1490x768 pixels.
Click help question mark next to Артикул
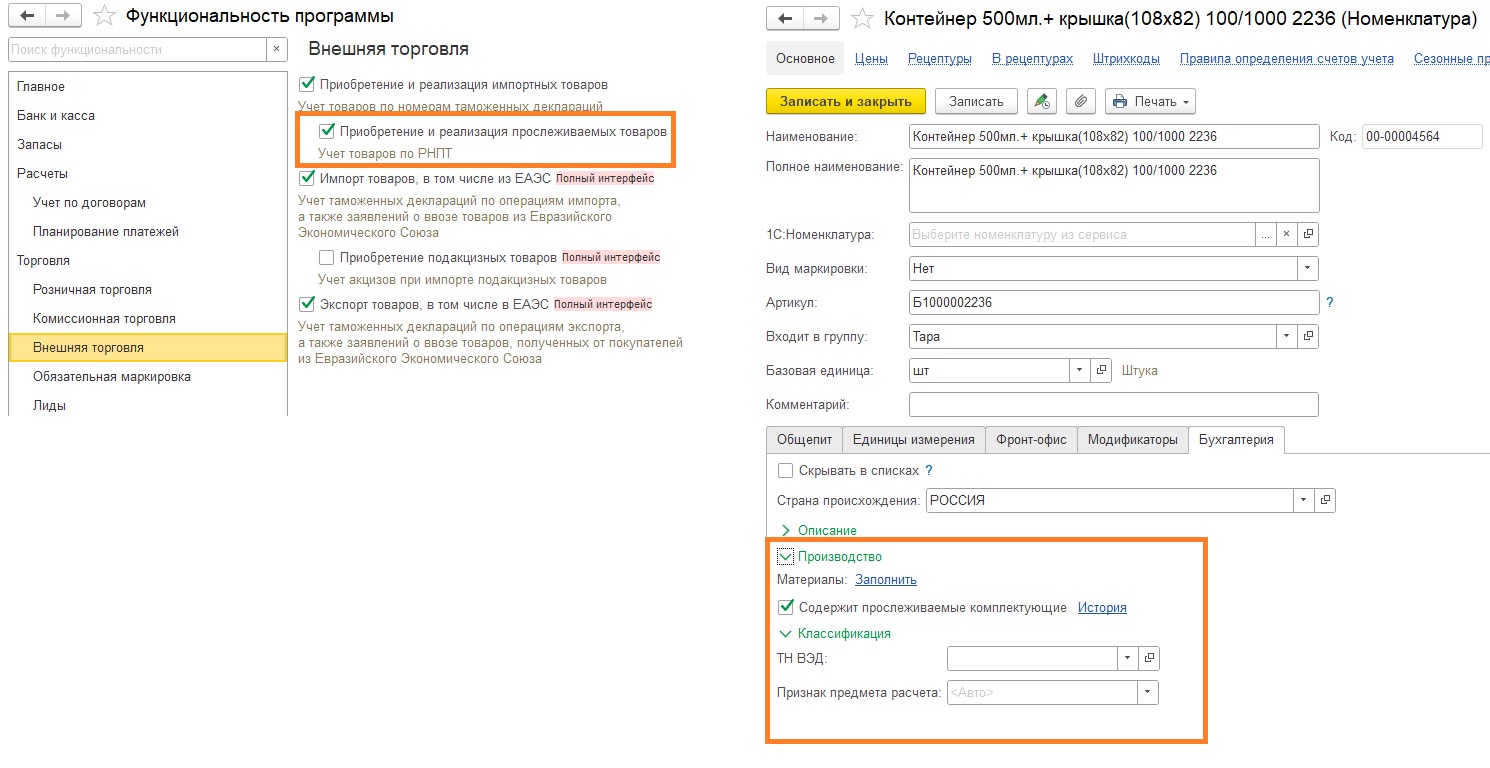[x=1329, y=302]
